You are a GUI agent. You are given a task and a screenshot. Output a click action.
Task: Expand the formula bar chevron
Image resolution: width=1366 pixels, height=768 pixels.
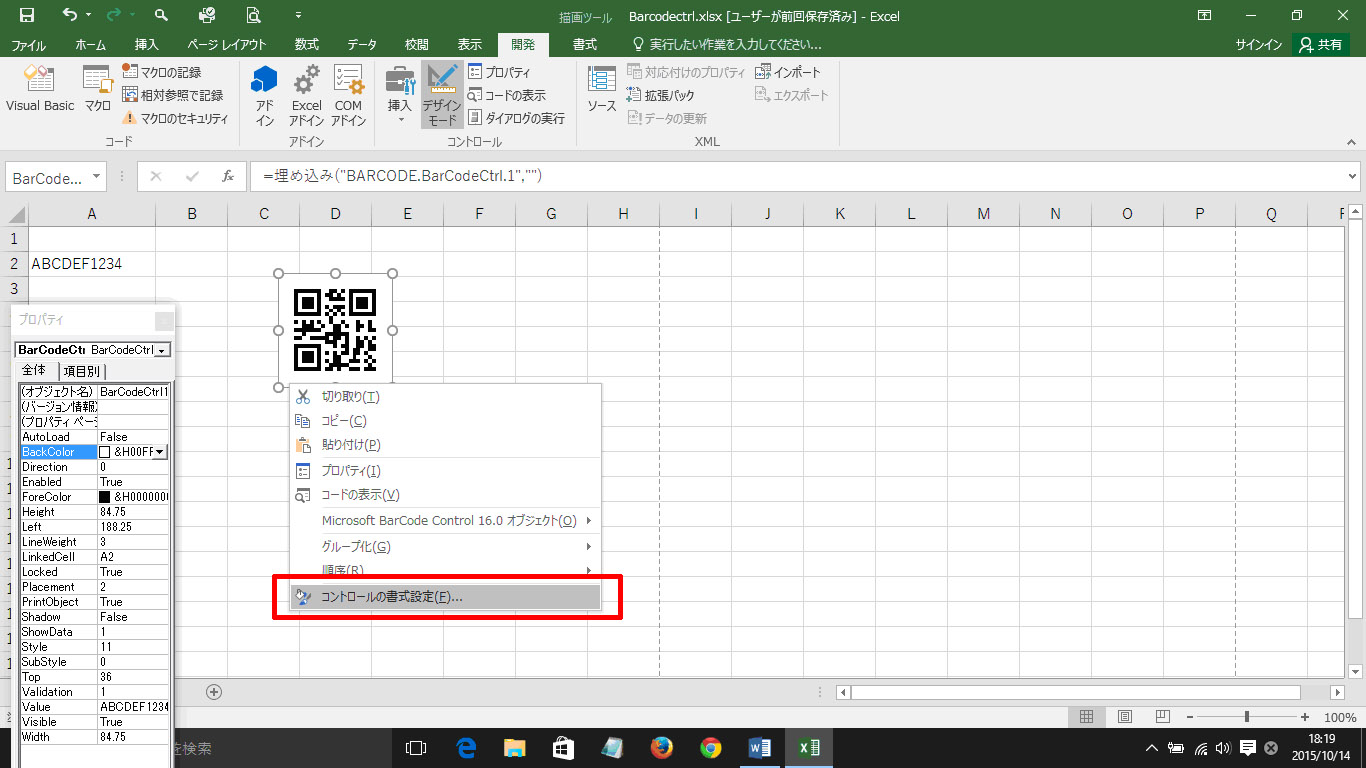click(1353, 177)
